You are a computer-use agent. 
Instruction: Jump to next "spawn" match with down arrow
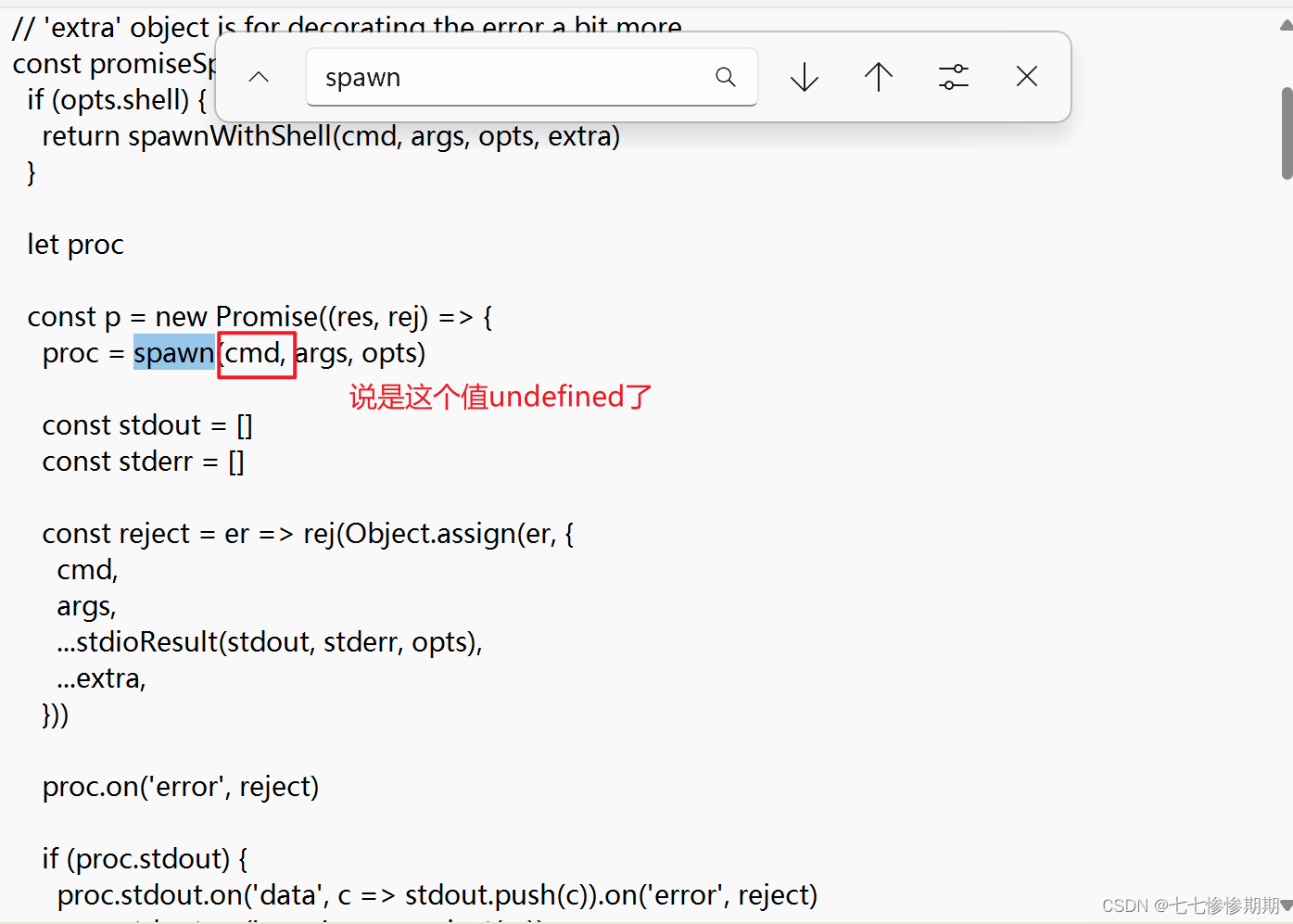[x=803, y=77]
